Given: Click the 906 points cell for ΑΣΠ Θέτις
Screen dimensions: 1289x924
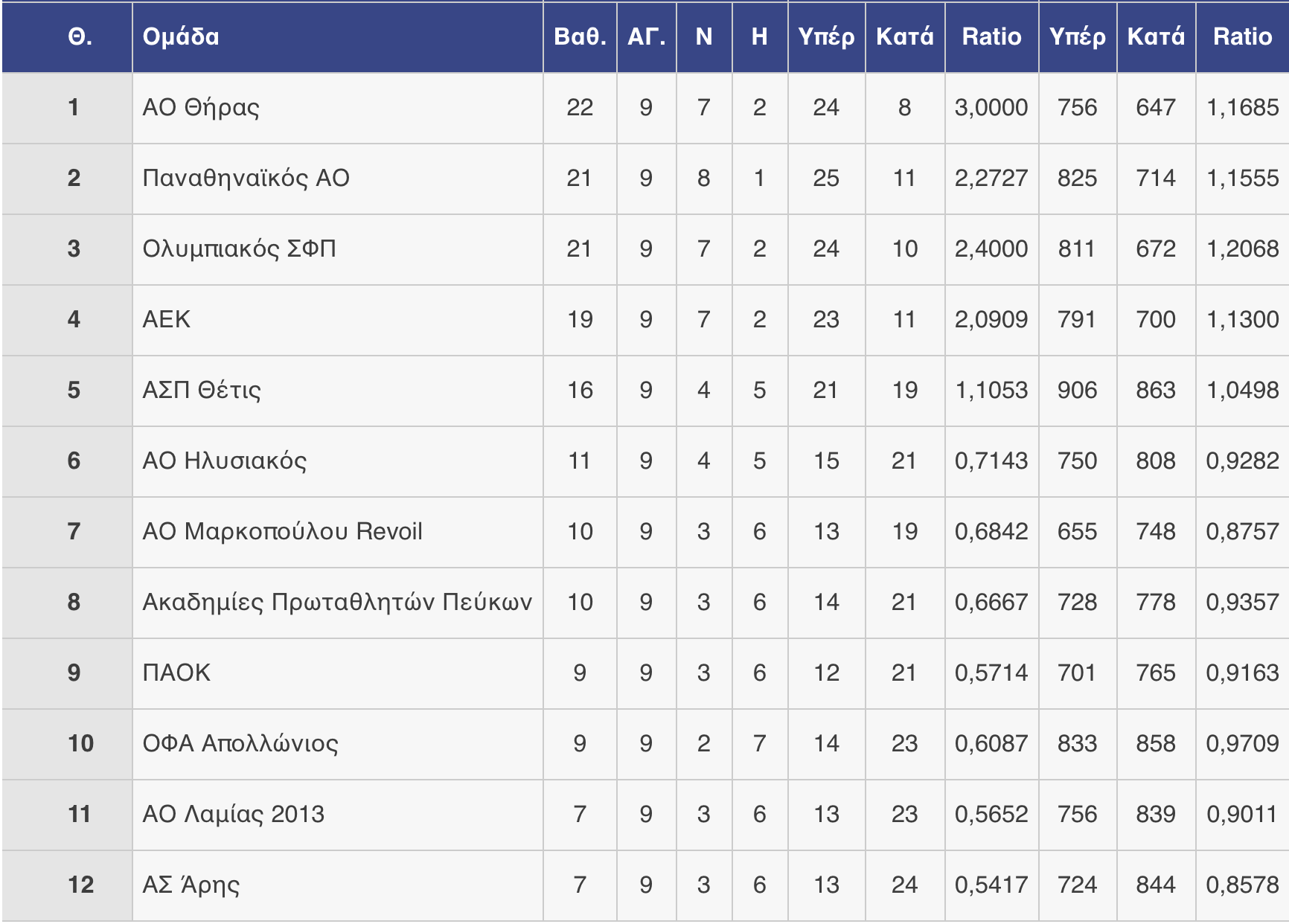Looking at the screenshot, I should coord(1077,391).
